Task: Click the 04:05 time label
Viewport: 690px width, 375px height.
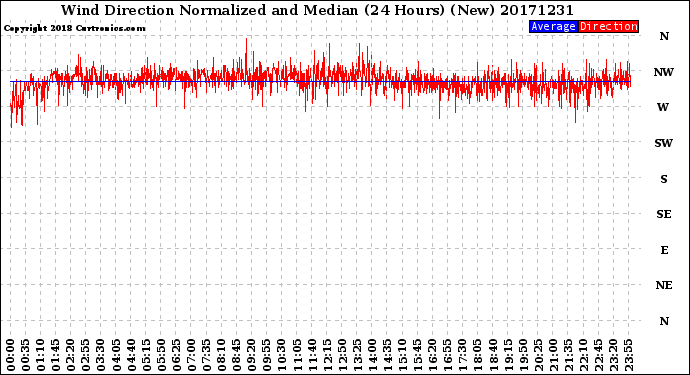Action: click(116, 355)
